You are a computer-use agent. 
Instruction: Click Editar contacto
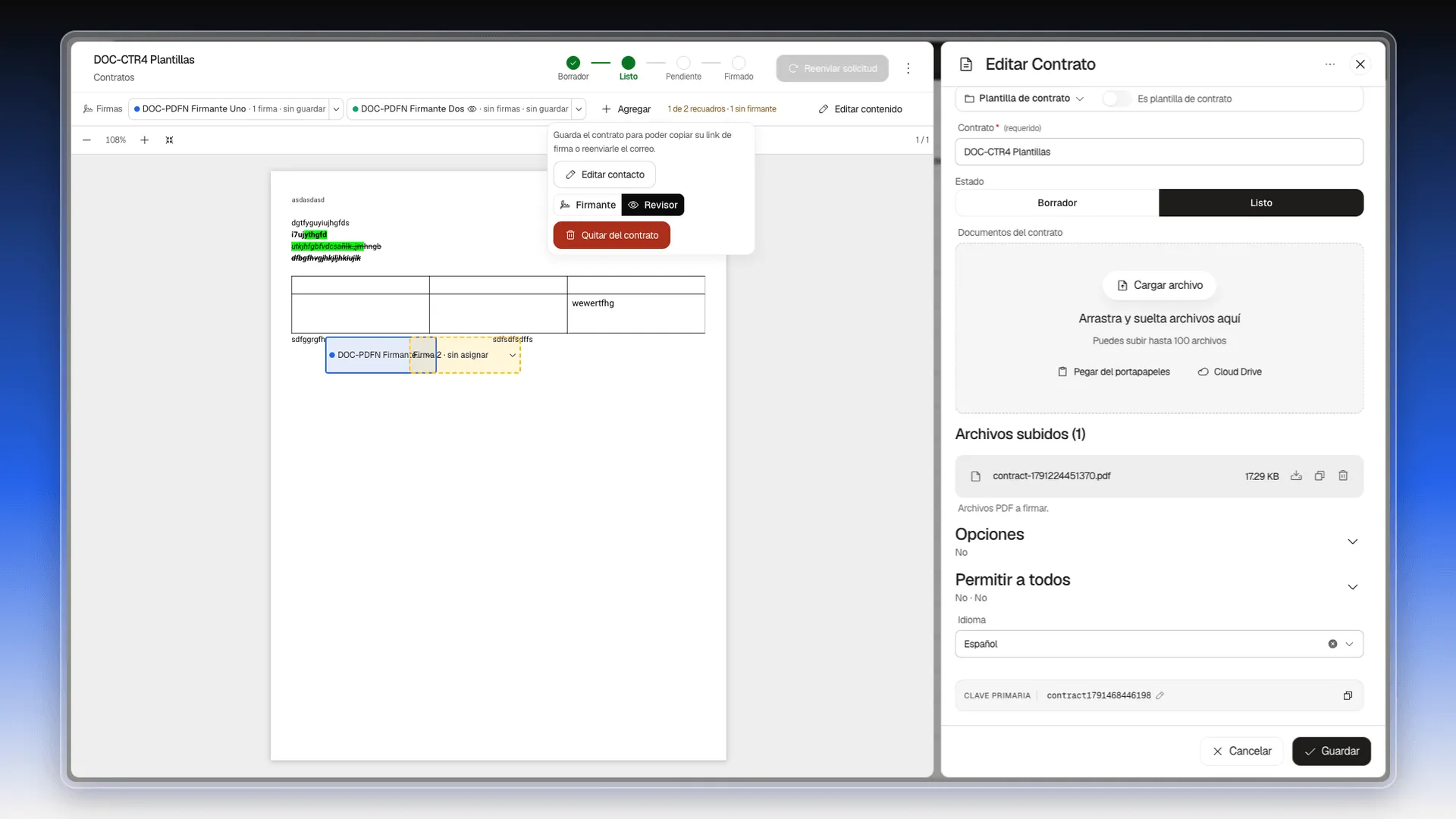pos(604,174)
